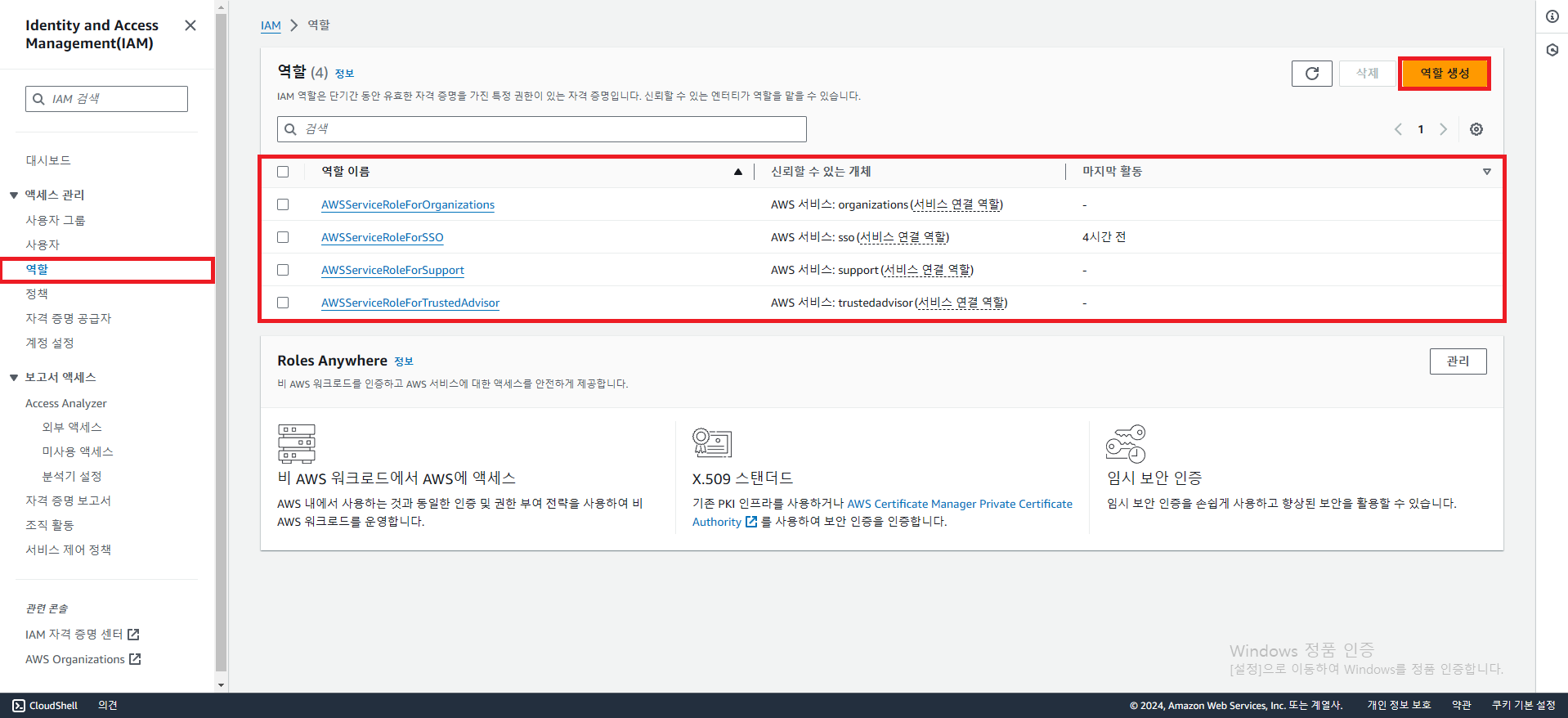Open CloudShell terminal icon

(x=19, y=705)
